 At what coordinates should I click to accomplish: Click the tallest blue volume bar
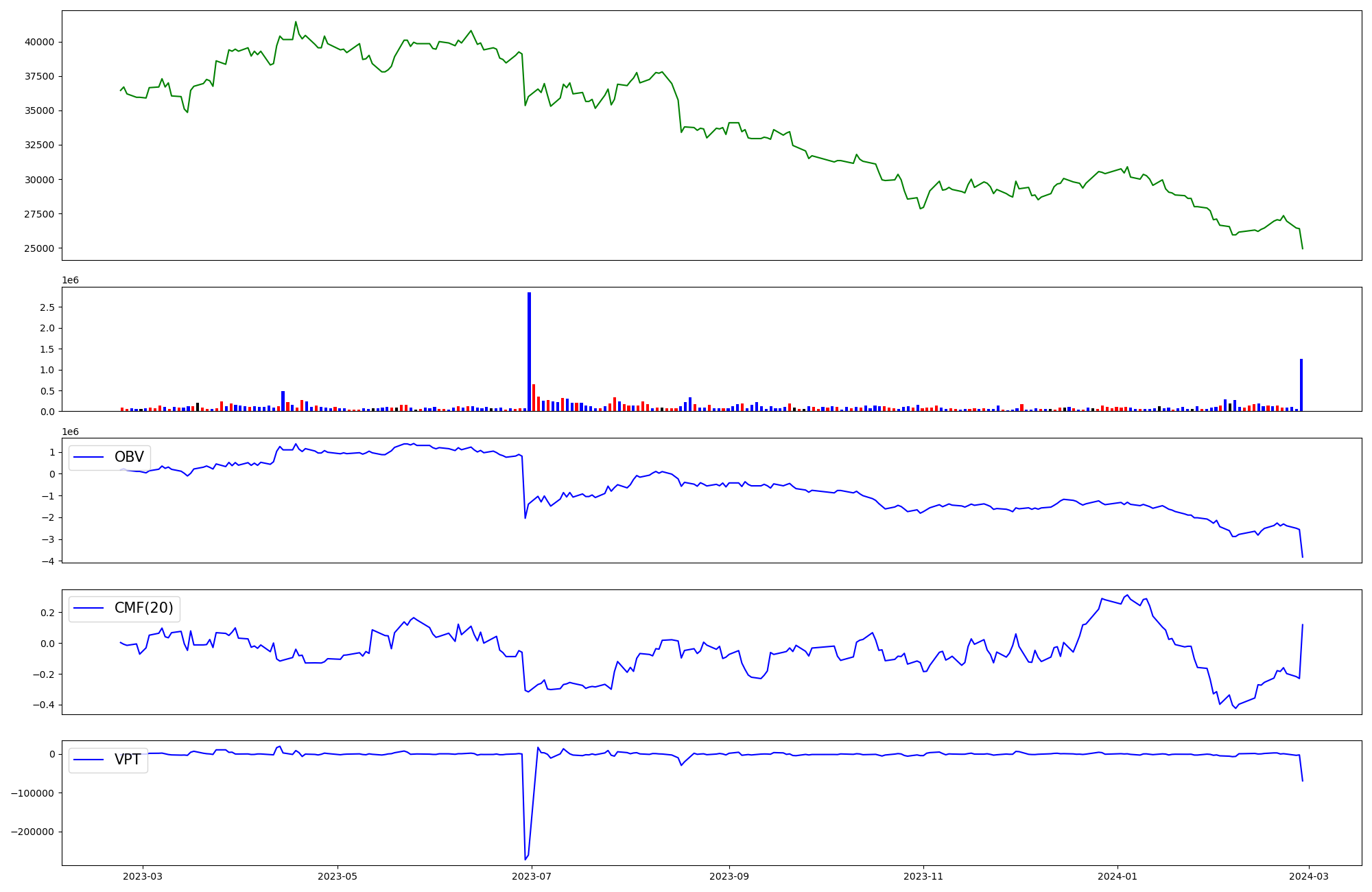(x=529, y=351)
